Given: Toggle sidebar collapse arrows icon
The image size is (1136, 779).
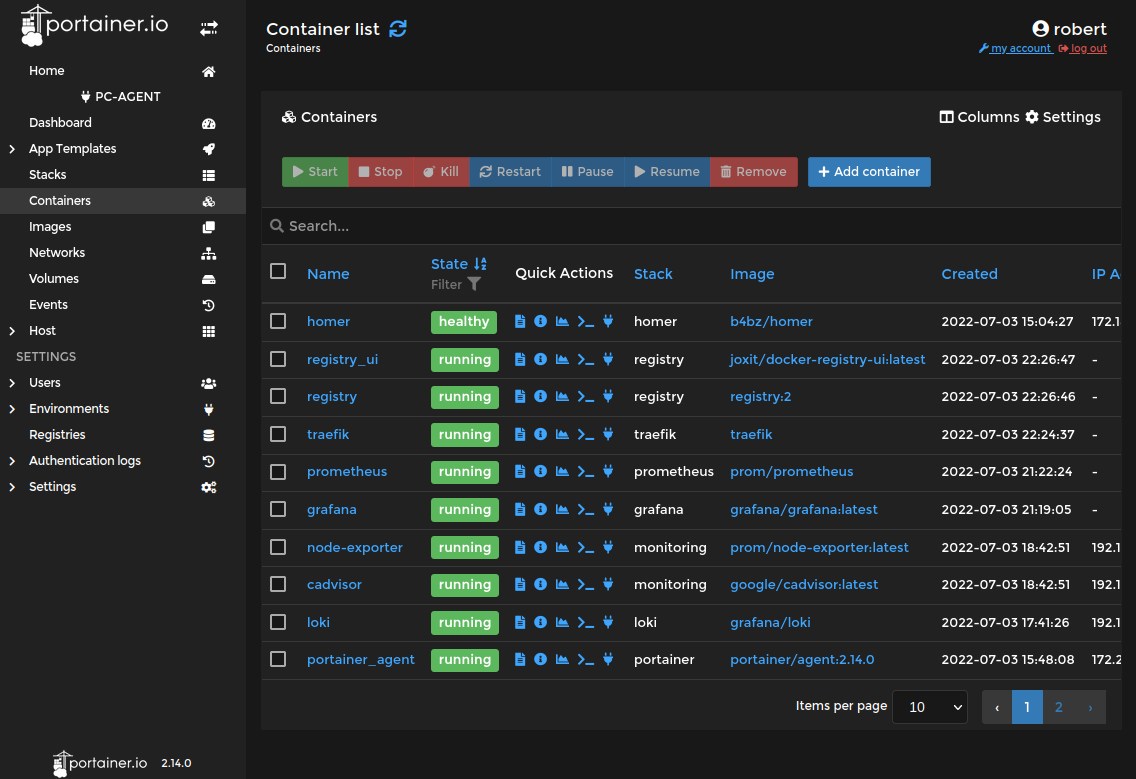Looking at the screenshot, I should point(208,29).
